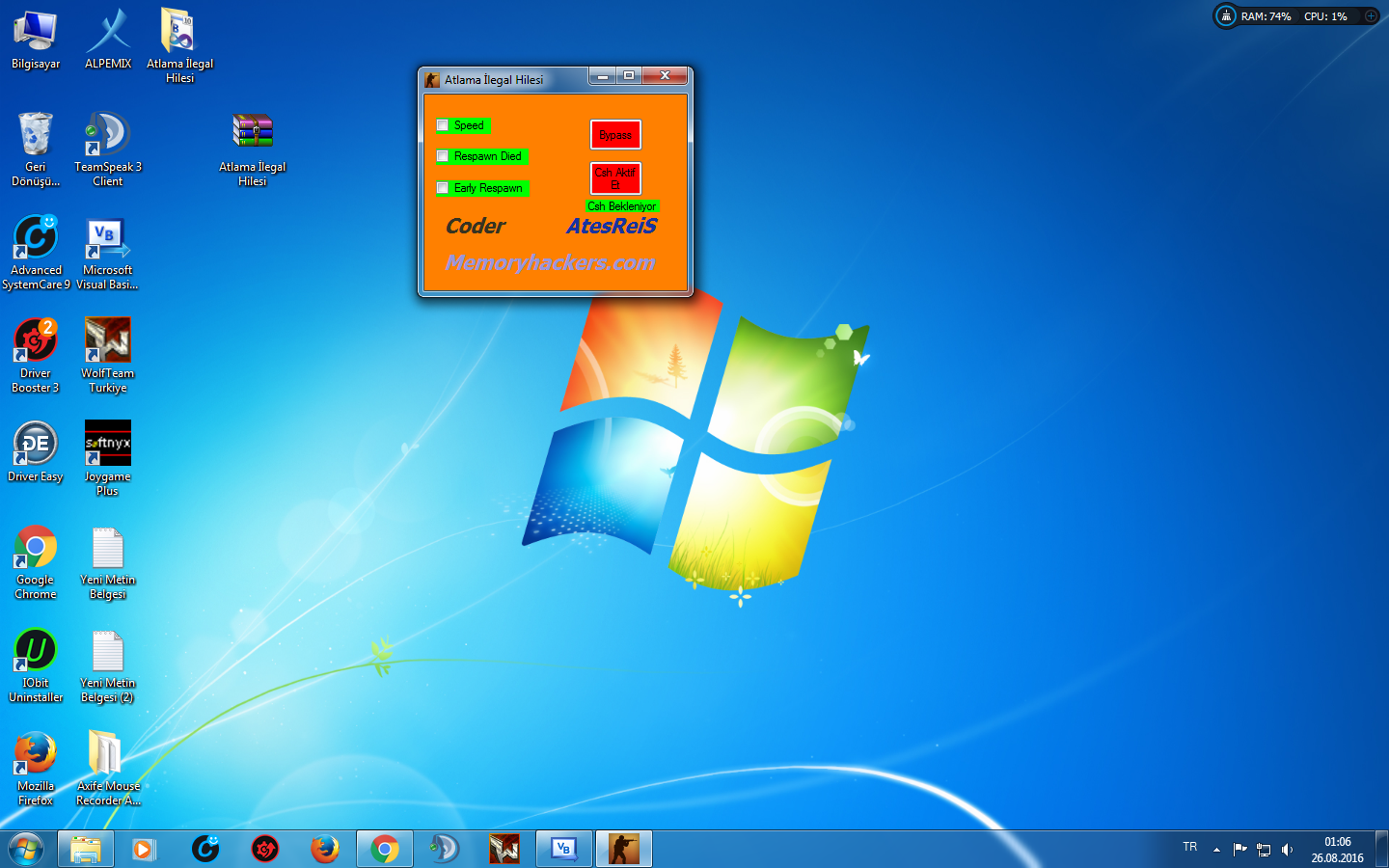Select the Yeni Metin Belgesi text file
The height and width of the screenshot is (868, 1389).
tap(108, 562)
